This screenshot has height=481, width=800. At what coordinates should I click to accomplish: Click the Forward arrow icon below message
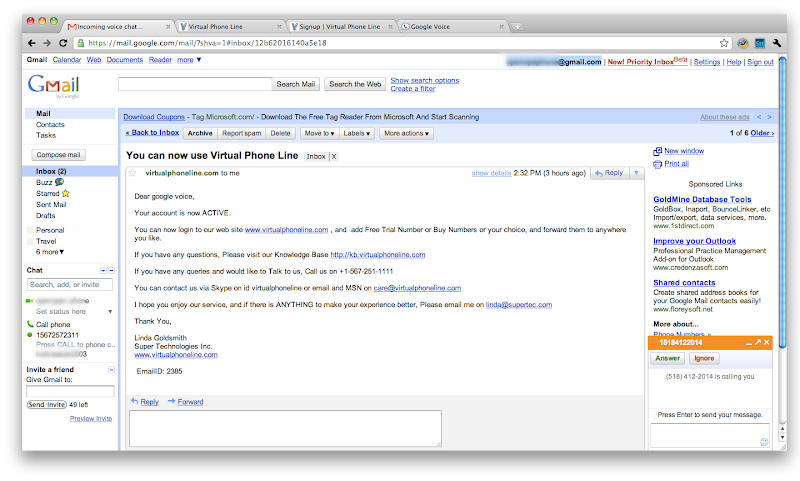point(171,401)
